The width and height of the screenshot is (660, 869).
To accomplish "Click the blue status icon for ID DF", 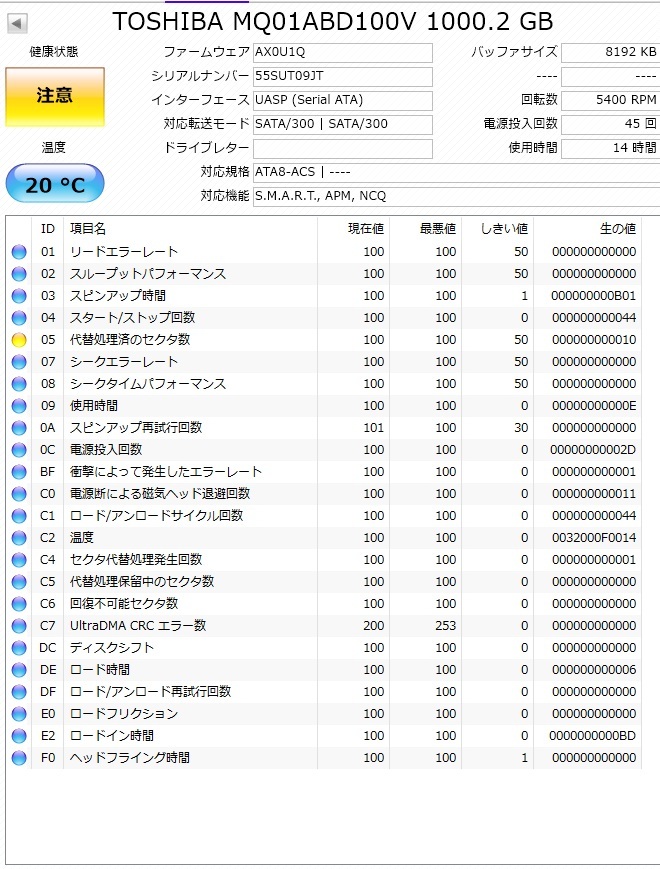I will pos(19,692).
